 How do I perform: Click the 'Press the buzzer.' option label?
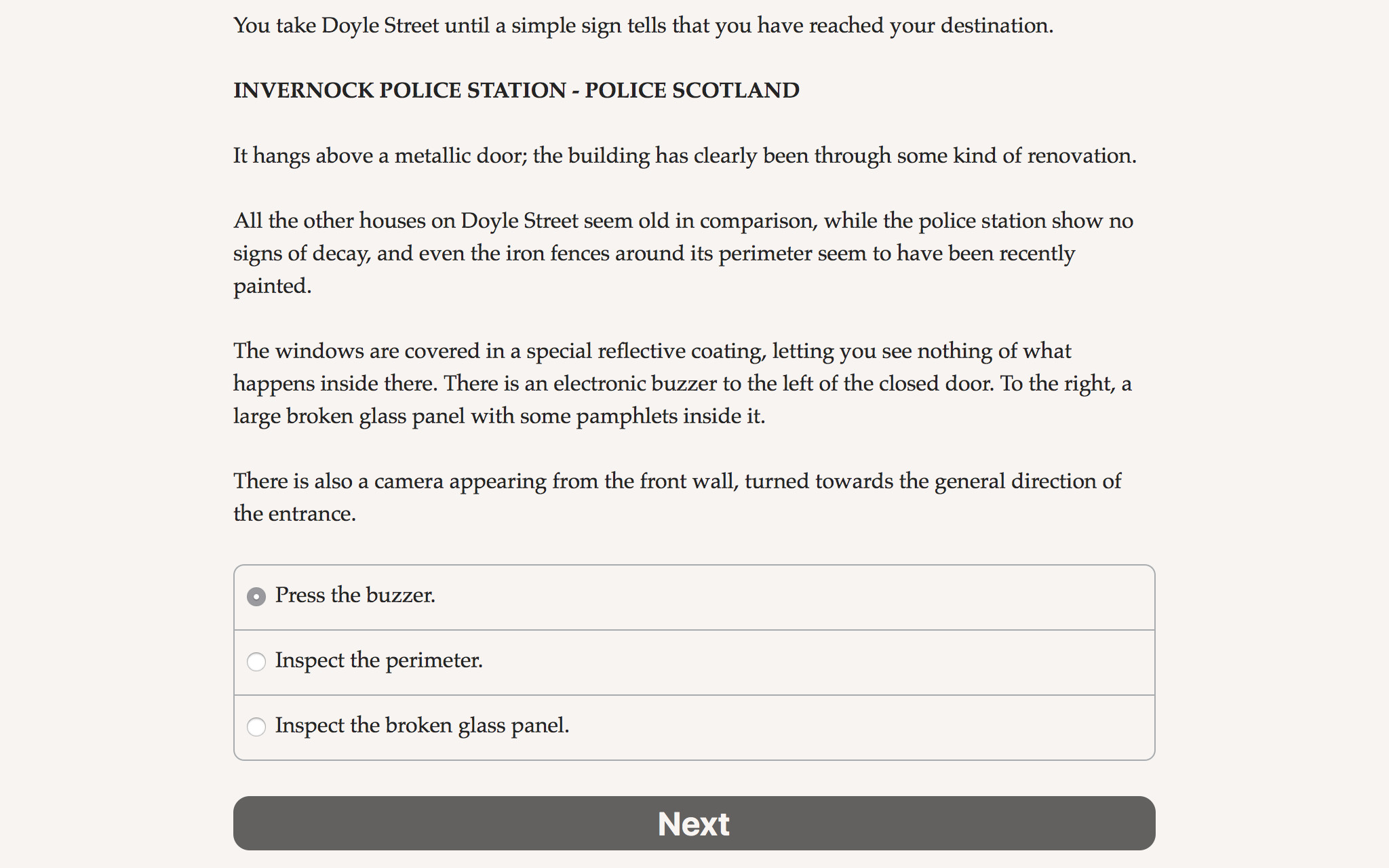point(355,595)
